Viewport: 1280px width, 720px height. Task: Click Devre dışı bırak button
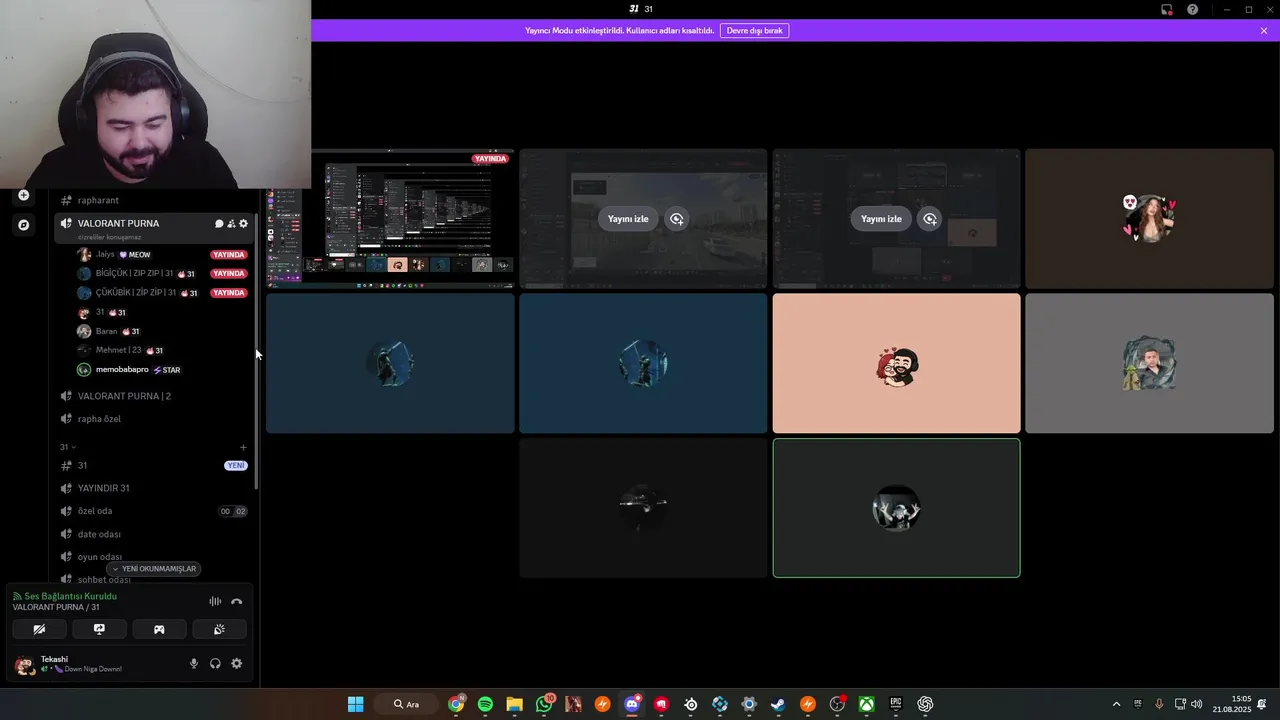[x=754, y=31]
